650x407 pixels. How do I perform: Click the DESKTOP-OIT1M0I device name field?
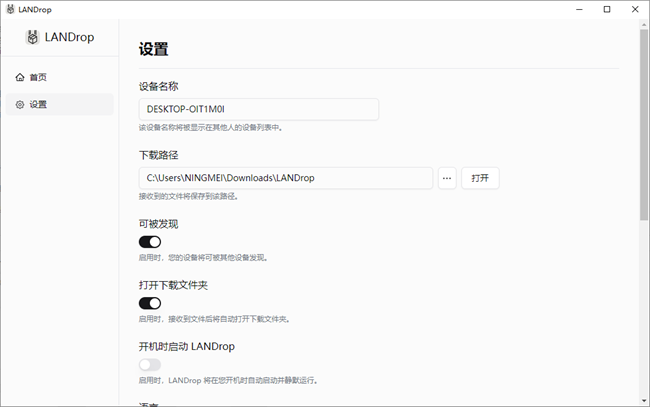click(258, 109)
